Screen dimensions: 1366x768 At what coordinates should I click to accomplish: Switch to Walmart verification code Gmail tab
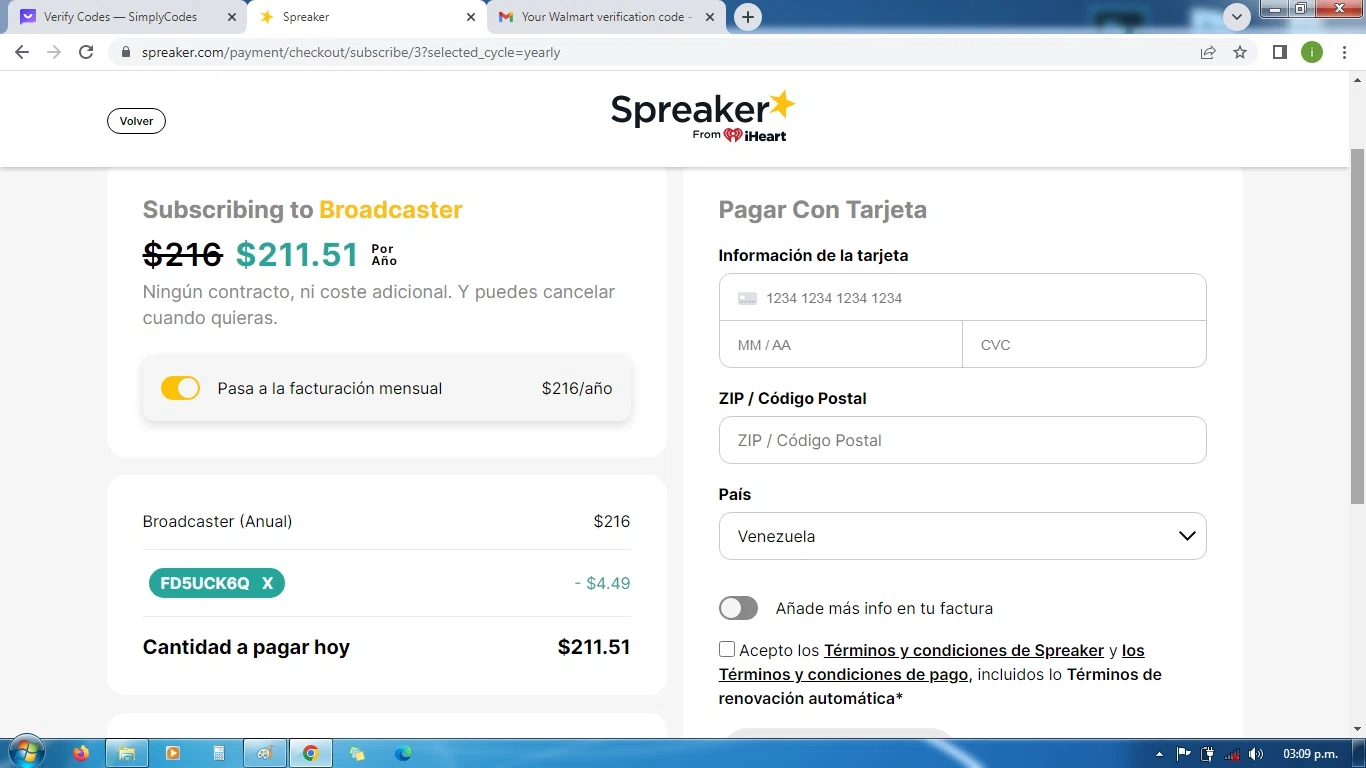pyautogui.click(x=606, y=17)
